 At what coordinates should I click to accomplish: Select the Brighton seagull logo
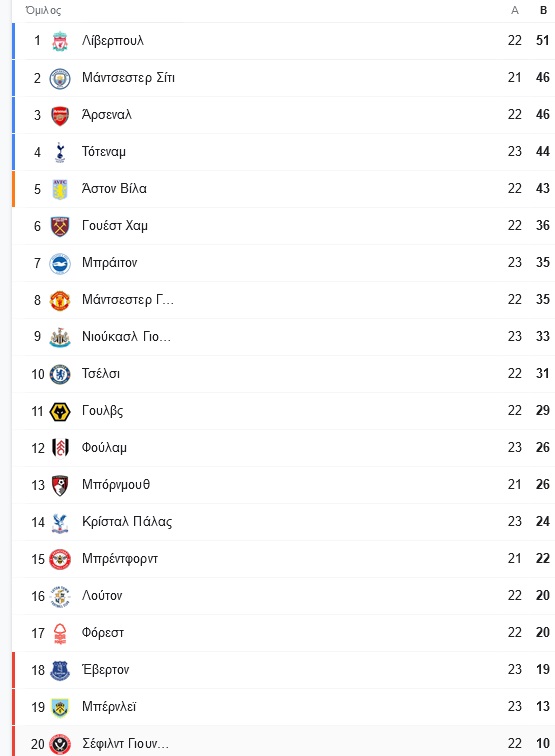click(x=60, y=263)
